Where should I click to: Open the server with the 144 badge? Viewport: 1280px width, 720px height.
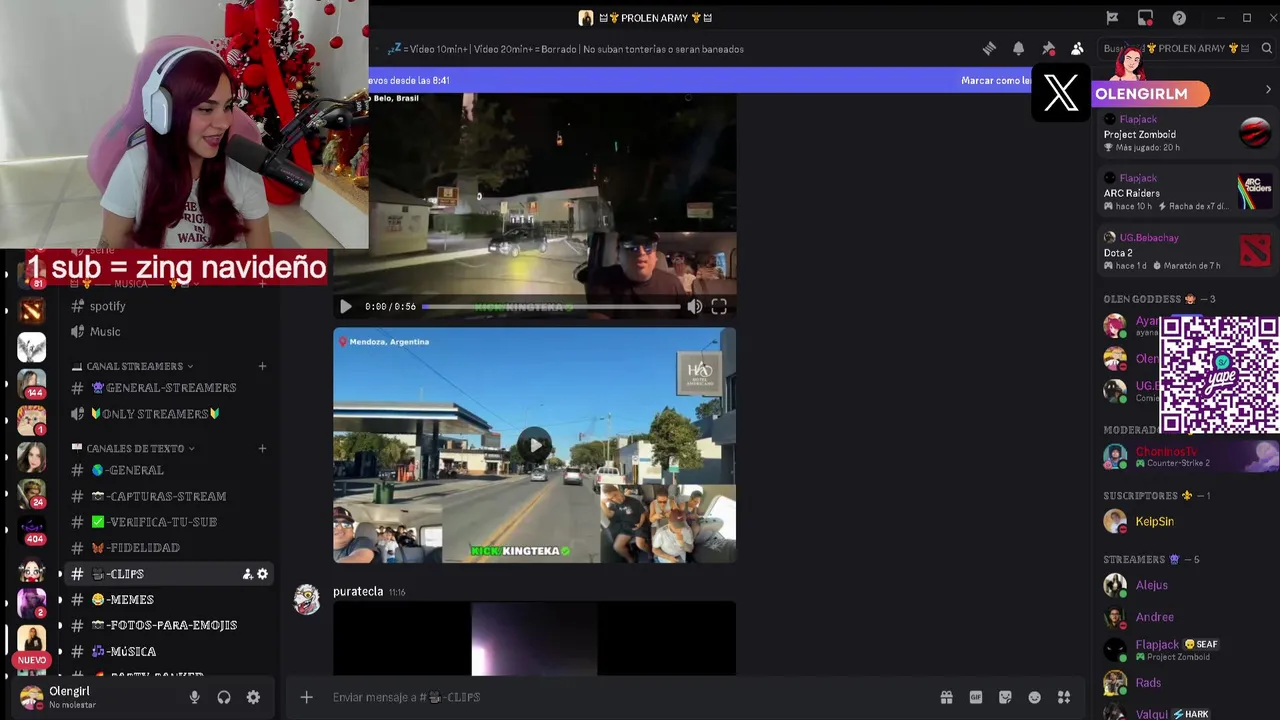[31, 383]
